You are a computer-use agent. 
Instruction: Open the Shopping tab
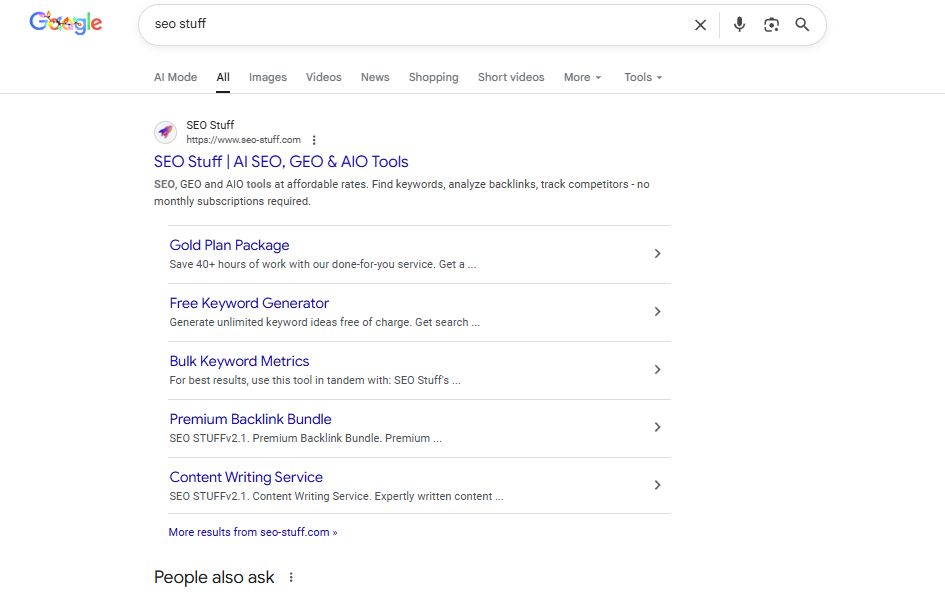click(x=433, y=77)
